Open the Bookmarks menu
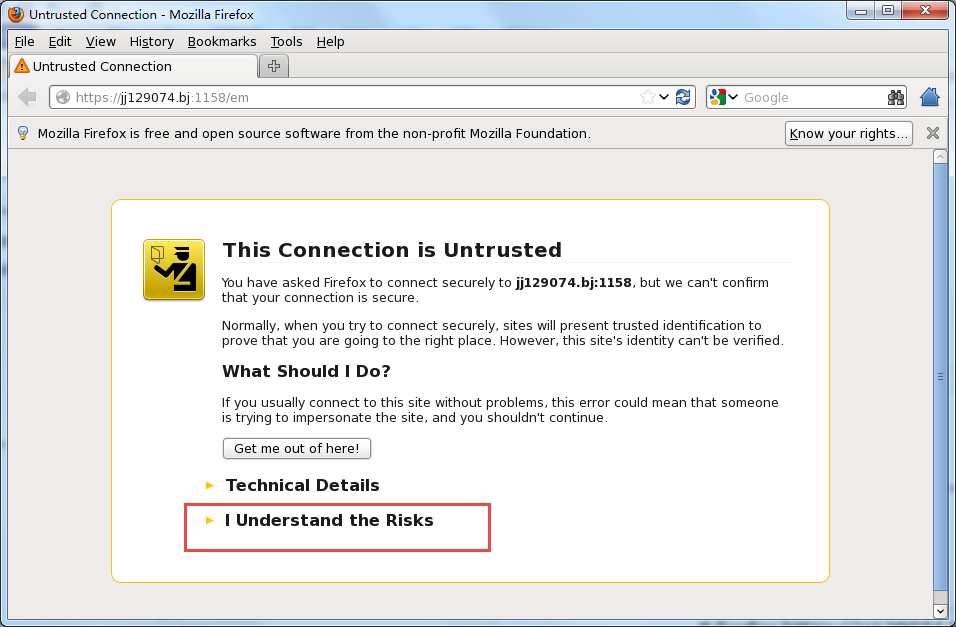The width and height of the screenshot is (956, 627). pyautogui.click(x=222, y=42)
